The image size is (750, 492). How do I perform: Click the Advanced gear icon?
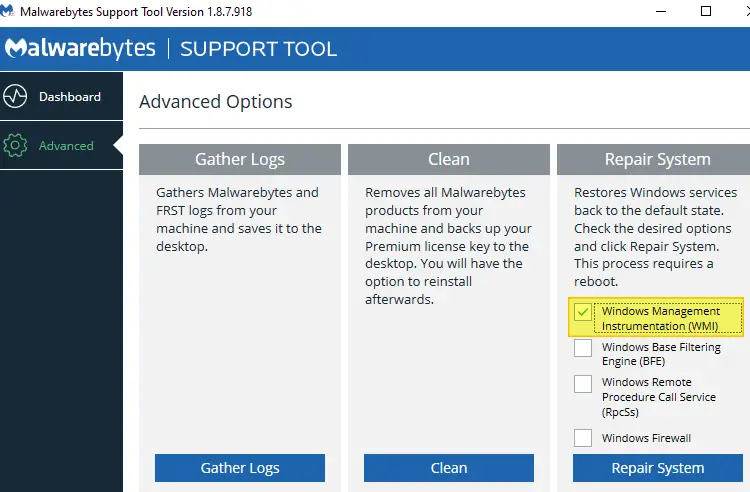coord(15,145)
